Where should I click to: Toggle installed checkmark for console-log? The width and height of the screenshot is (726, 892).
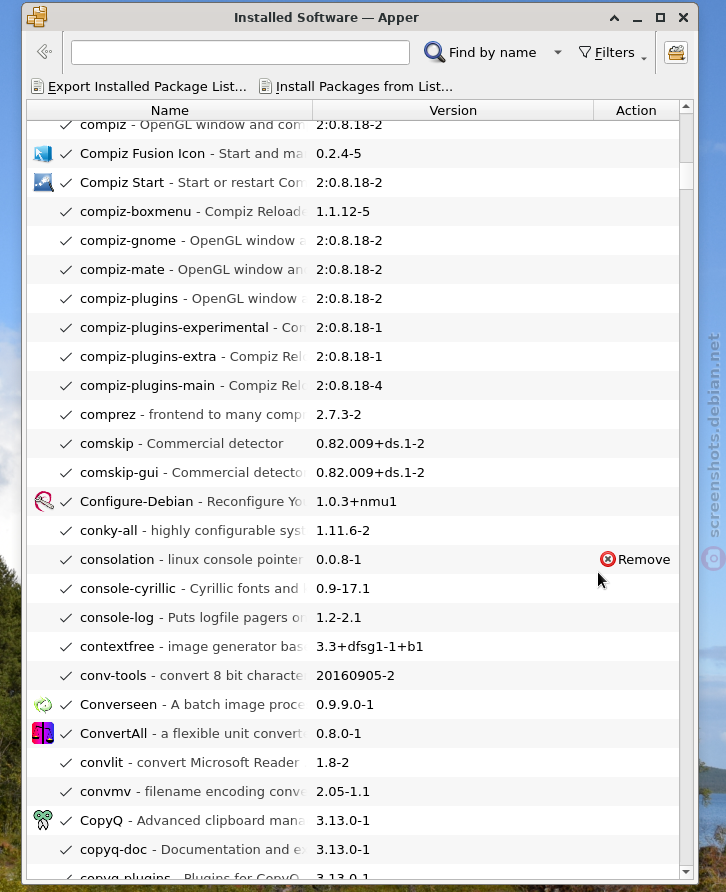(x=66, y=618)
